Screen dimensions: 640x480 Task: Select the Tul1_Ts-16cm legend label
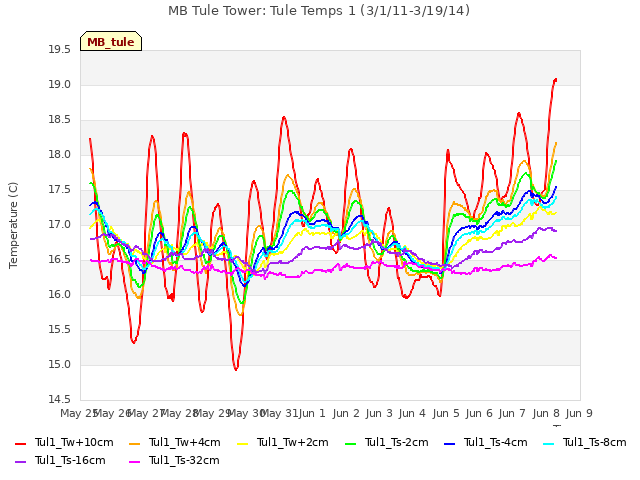pos(70,460)
